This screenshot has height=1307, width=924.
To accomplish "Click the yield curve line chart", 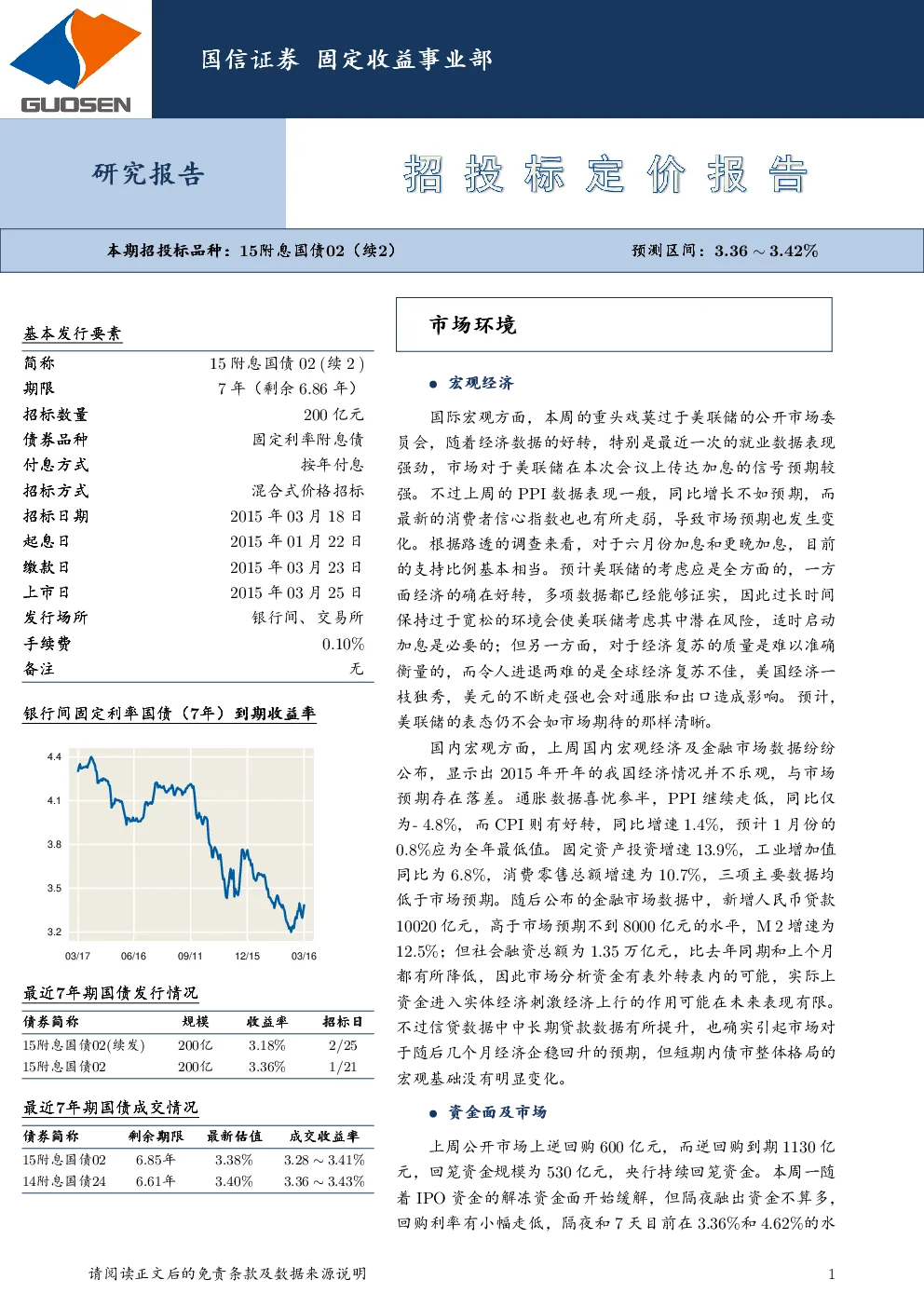I will click(x=191, y=843).
